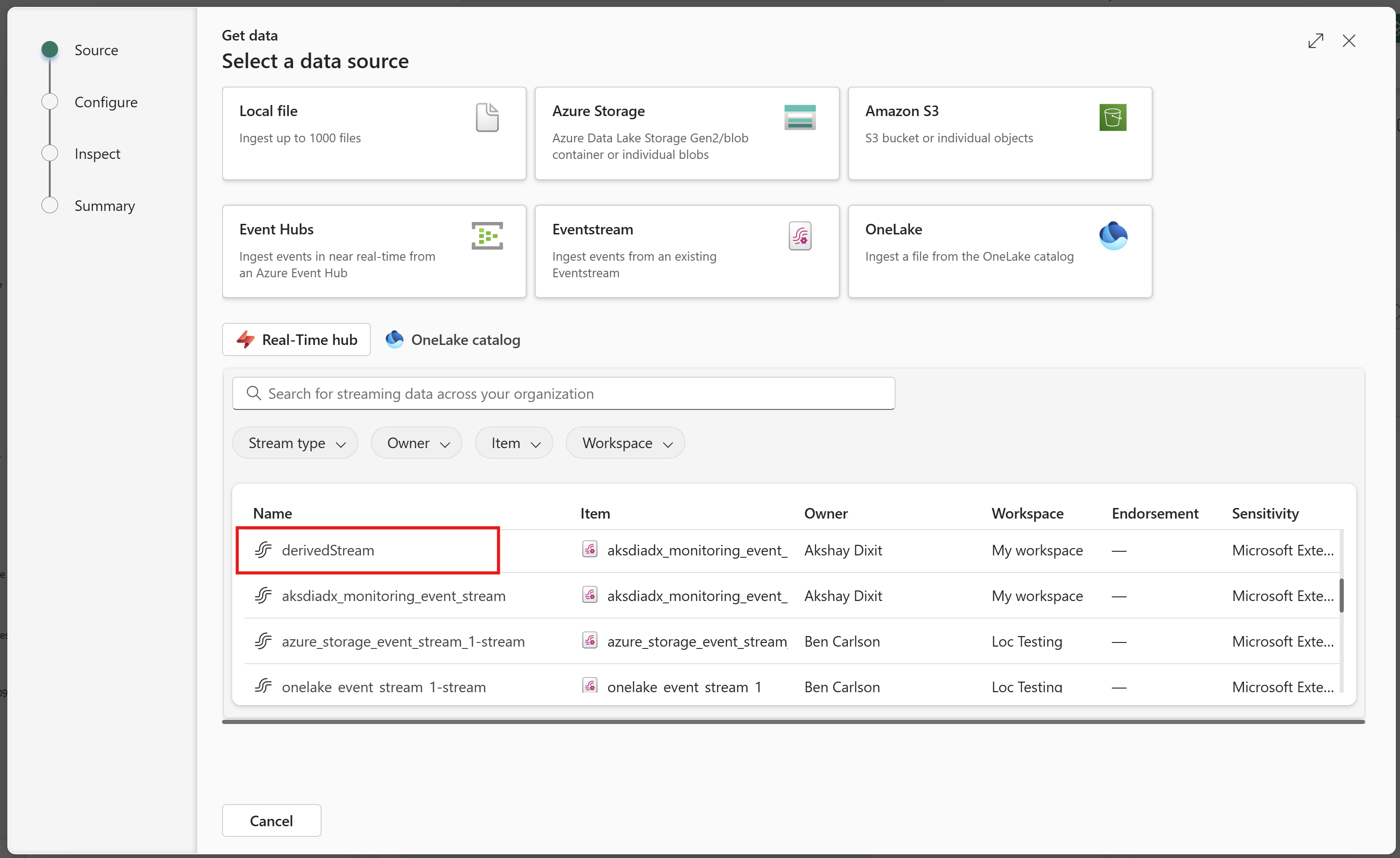Image resolution: width=1400 pixels, height=858 pixels.
Task: Select the Source step circle
Action: (x=50, y=50)
